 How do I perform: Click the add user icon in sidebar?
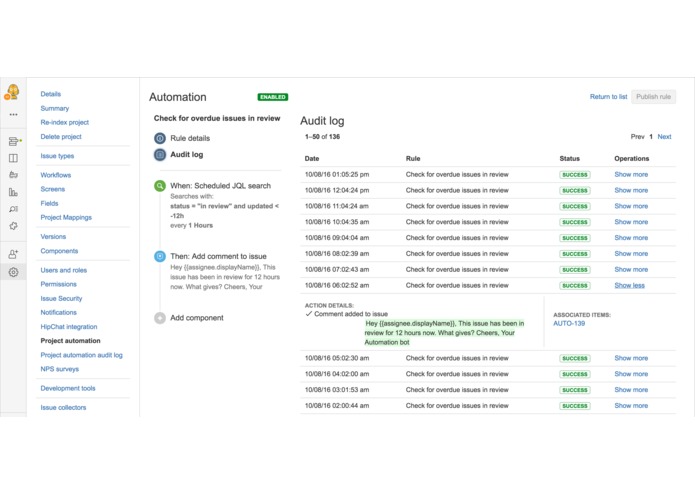pos(13,254)
